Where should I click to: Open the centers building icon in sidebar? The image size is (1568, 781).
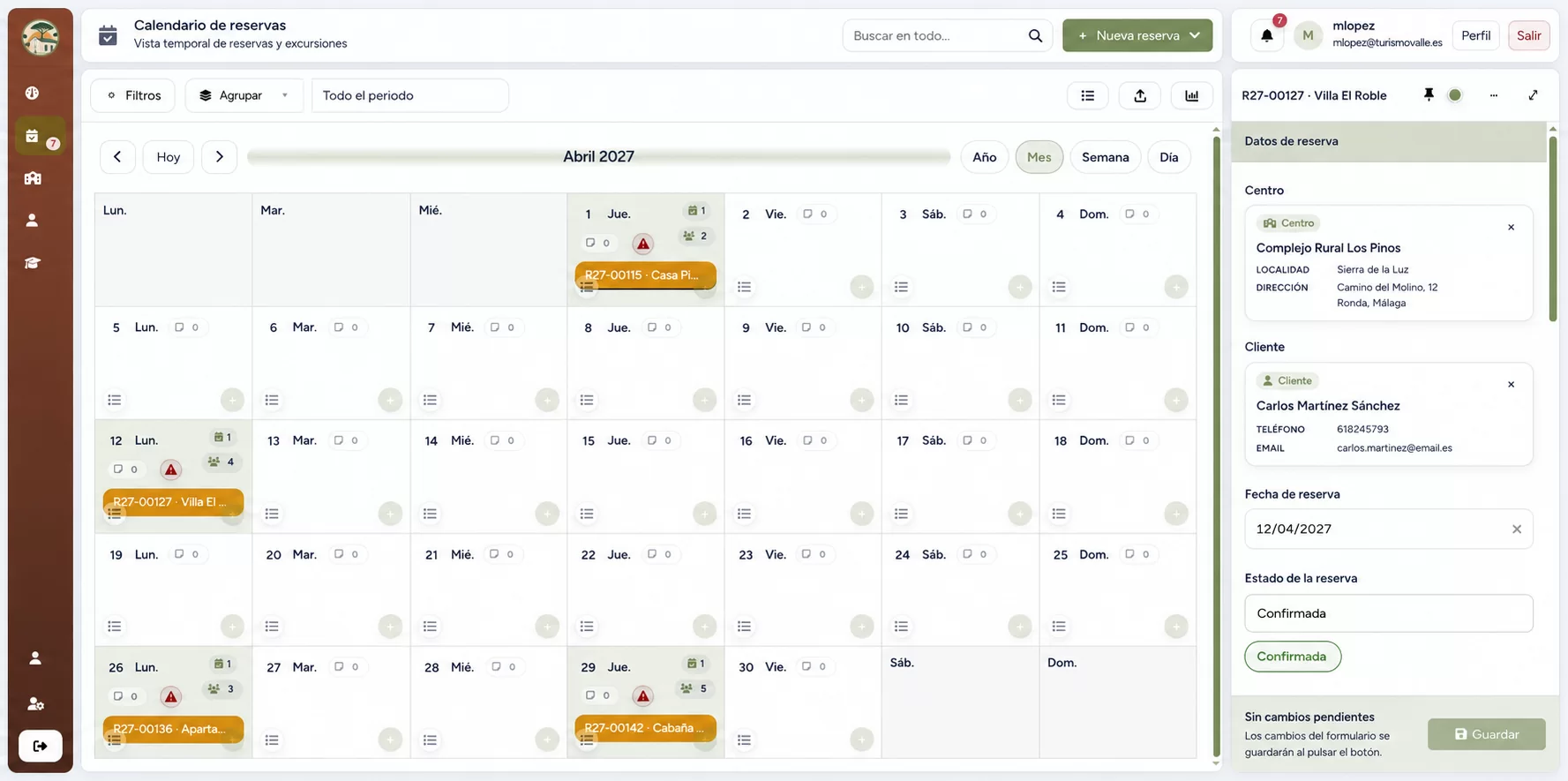(33, 178)
